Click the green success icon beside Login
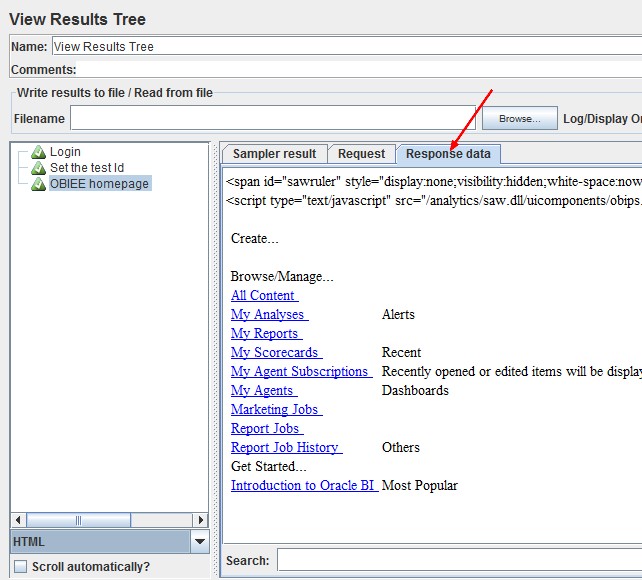This screenshot has height=580, width=642. (x=38, y=152)
